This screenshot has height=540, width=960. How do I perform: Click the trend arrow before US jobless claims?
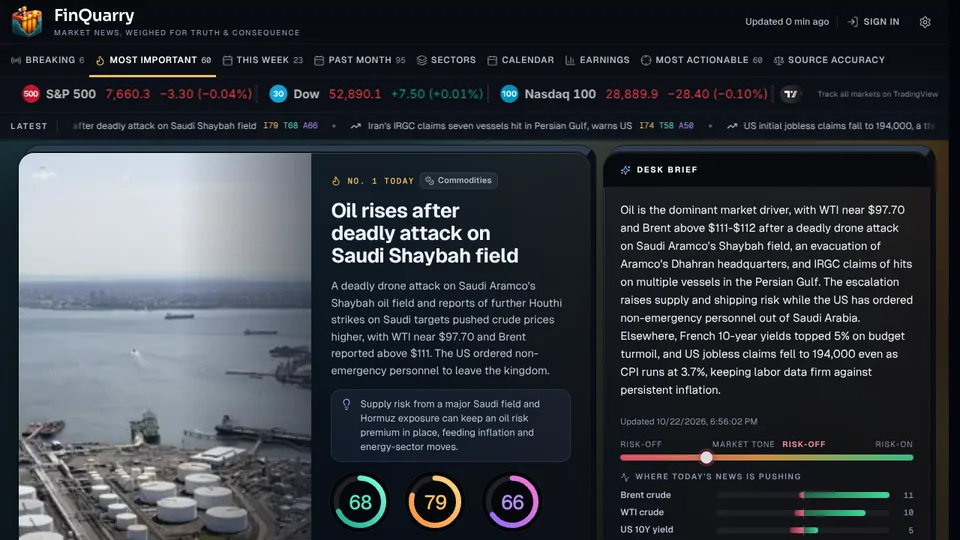[732, 126]
